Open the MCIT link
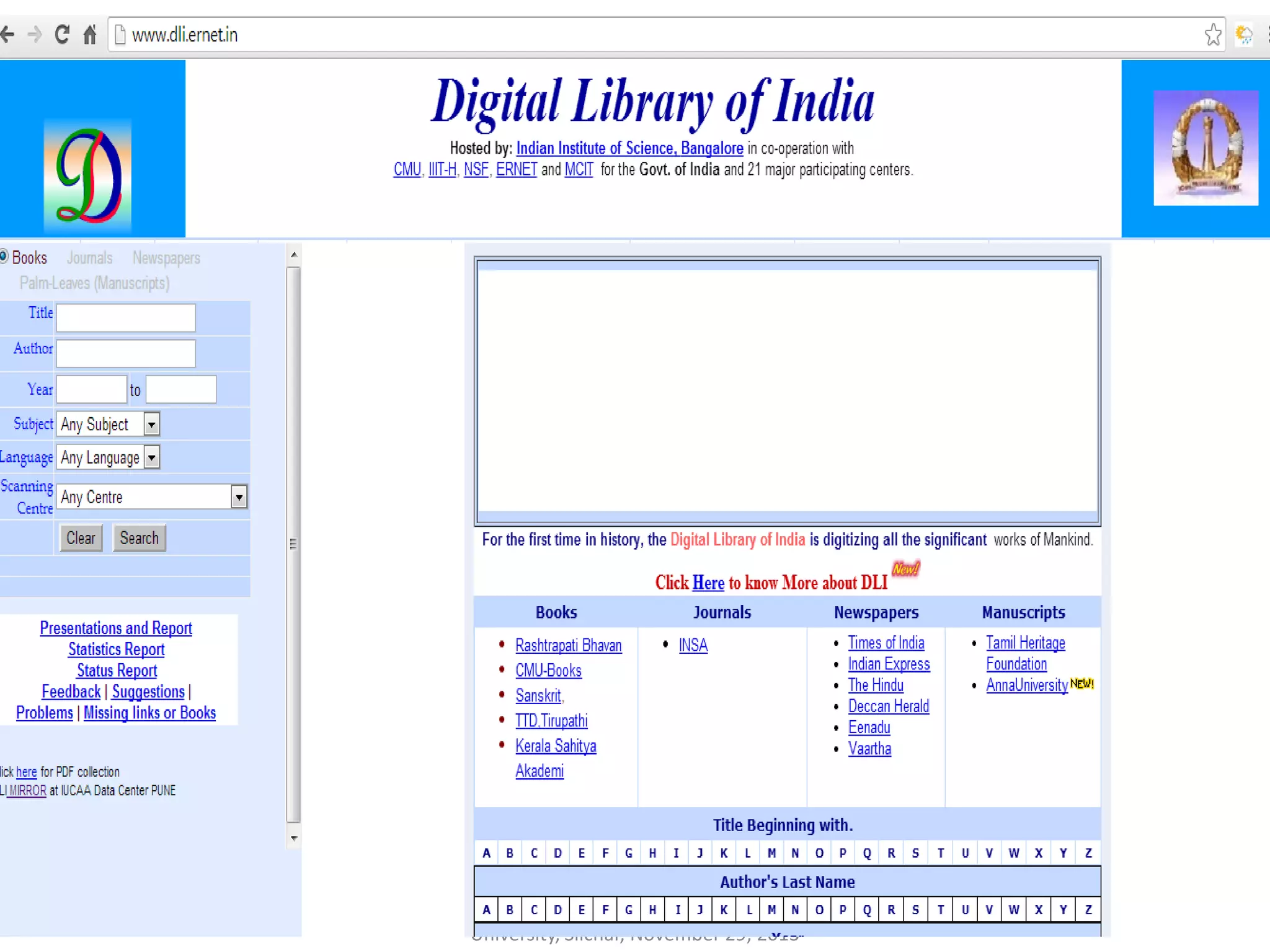 [x=579, y=169]
